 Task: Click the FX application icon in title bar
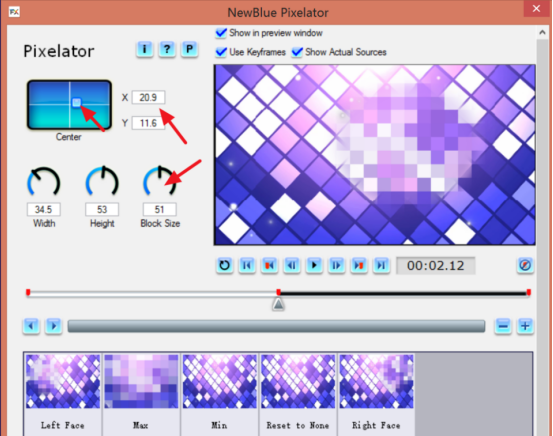click(x=14, y=12)
